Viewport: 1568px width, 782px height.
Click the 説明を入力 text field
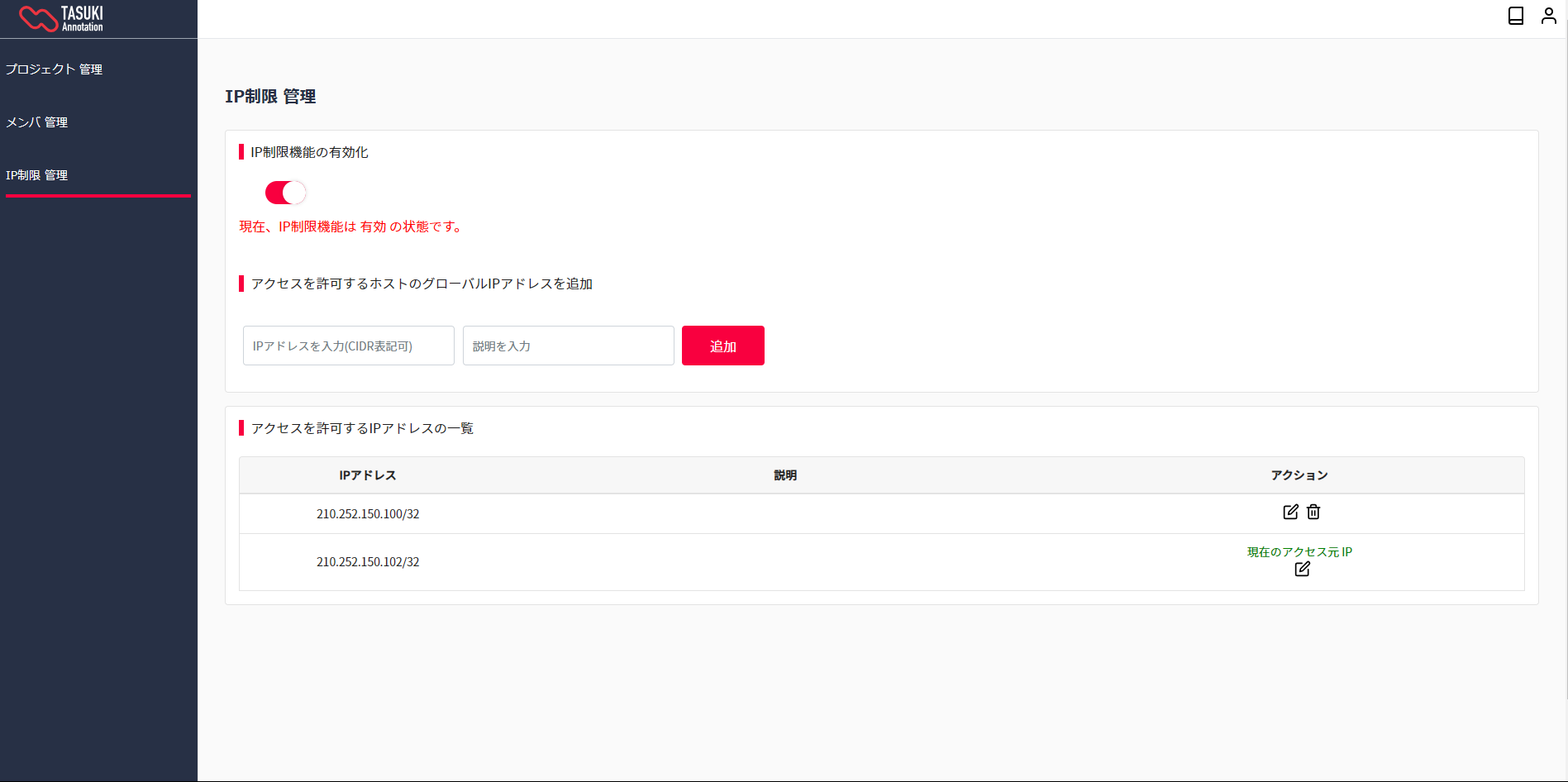[x=568, y=346]
